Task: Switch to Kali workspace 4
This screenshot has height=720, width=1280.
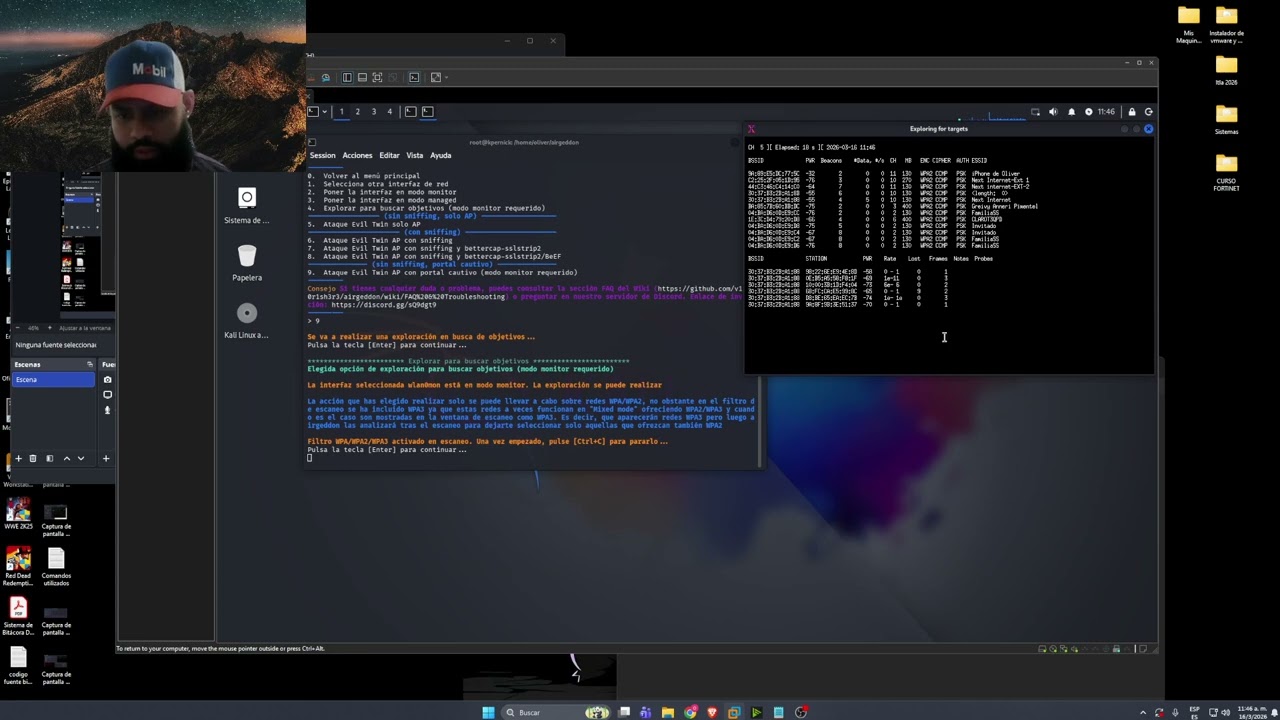Action: click(389, 111)
